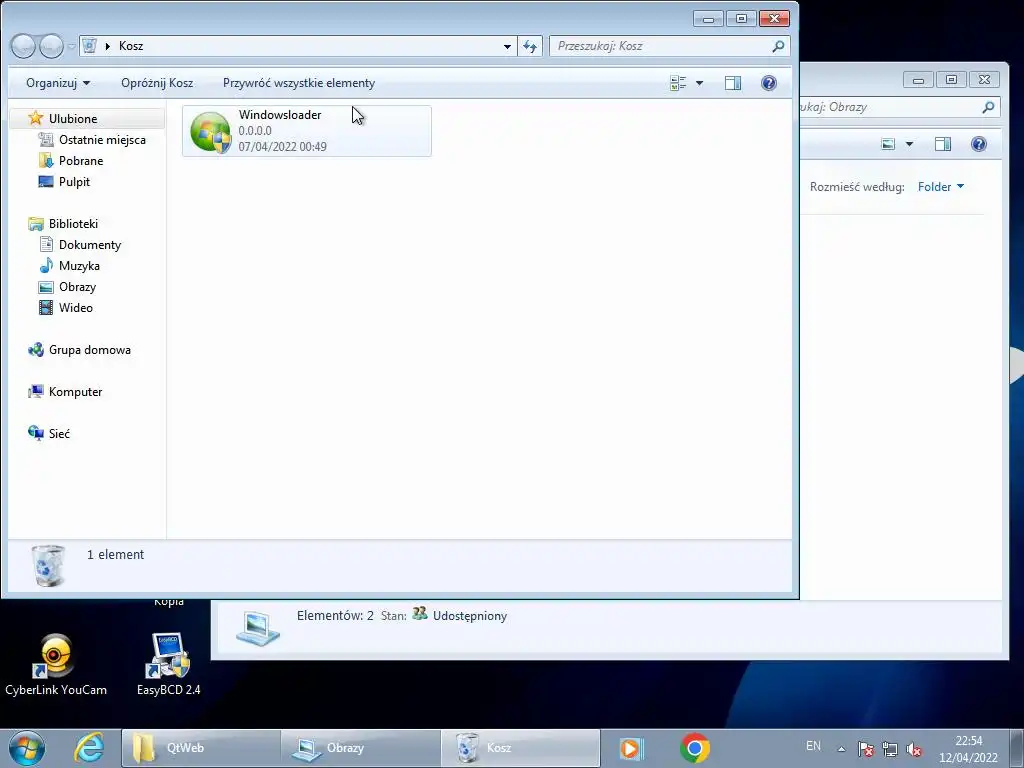Viewport: 1024px width, 768px height.
Task: Open Ostatnie miejsca in sidebar
Action: click(x=102, y=139)
